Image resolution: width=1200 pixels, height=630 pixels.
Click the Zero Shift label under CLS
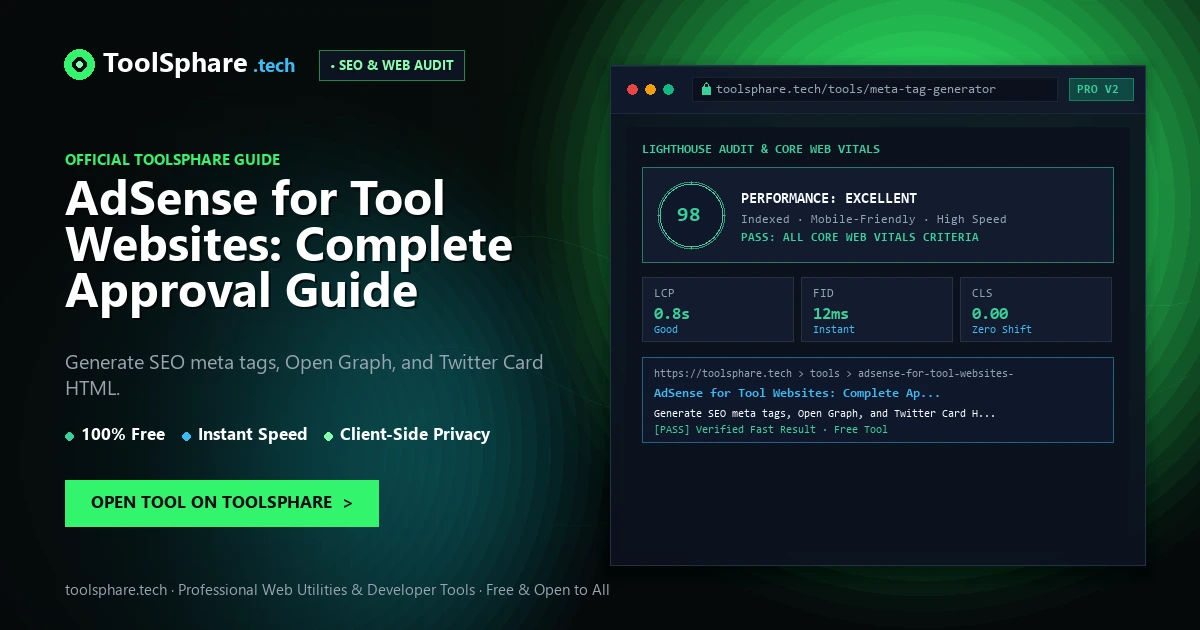pyautogui.click(x=1002, y=329)
